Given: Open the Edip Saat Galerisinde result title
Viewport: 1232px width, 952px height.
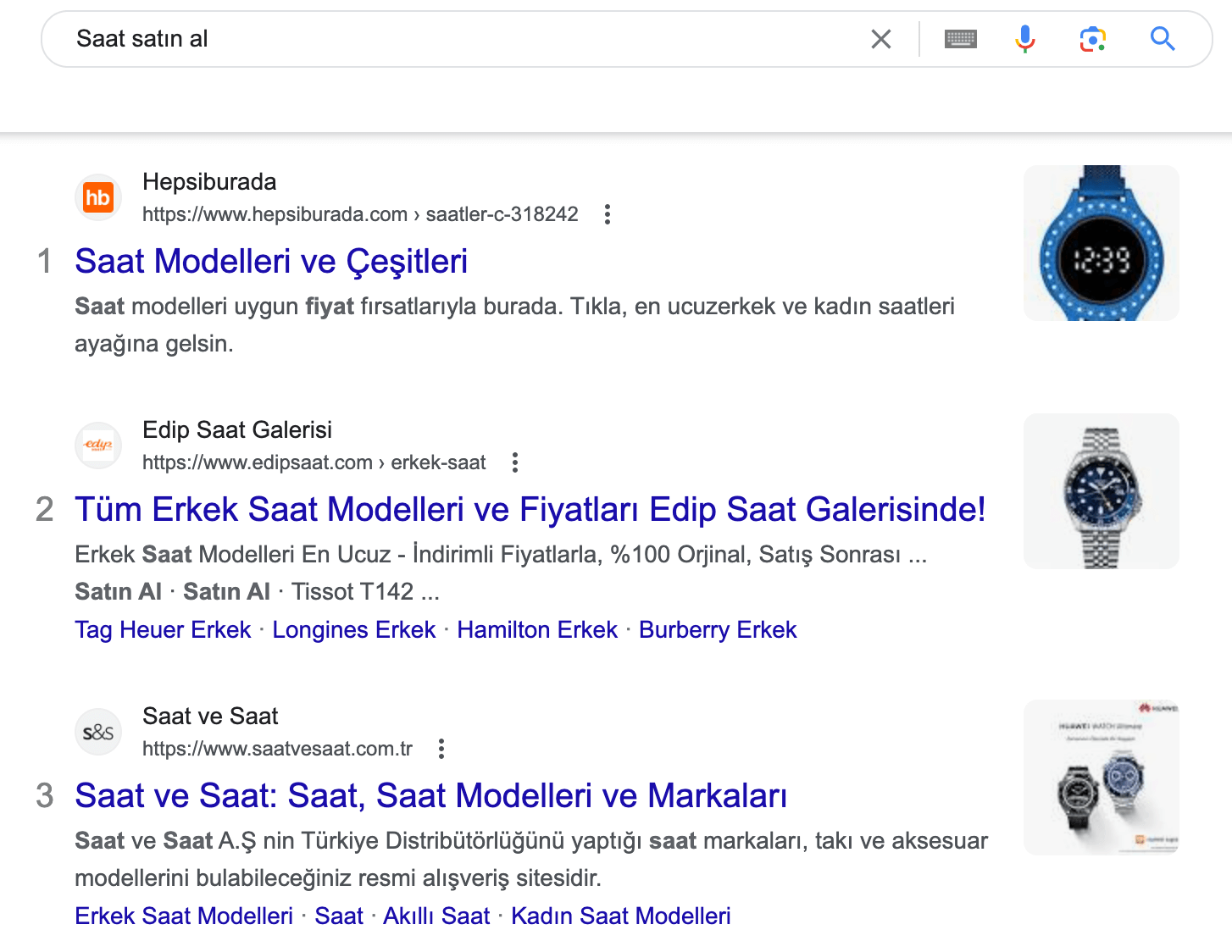Looking at the screenshot, I should tap(530, 510).
